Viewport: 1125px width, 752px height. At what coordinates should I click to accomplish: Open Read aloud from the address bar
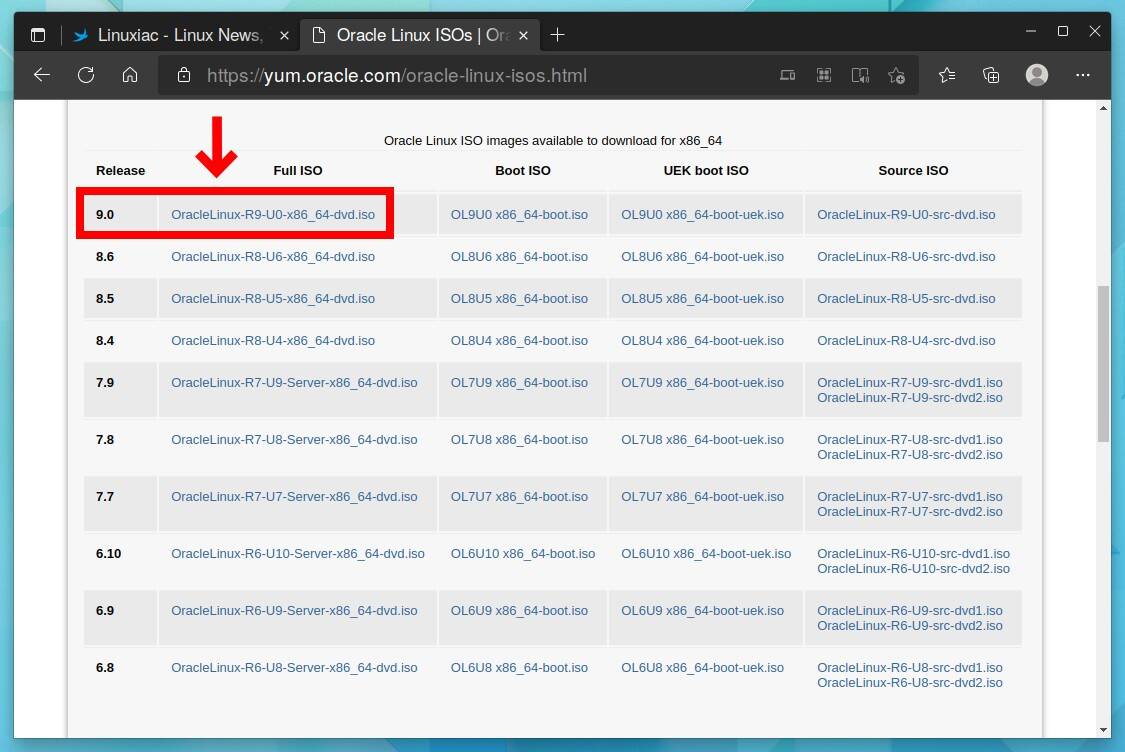(x=861, y=75)
